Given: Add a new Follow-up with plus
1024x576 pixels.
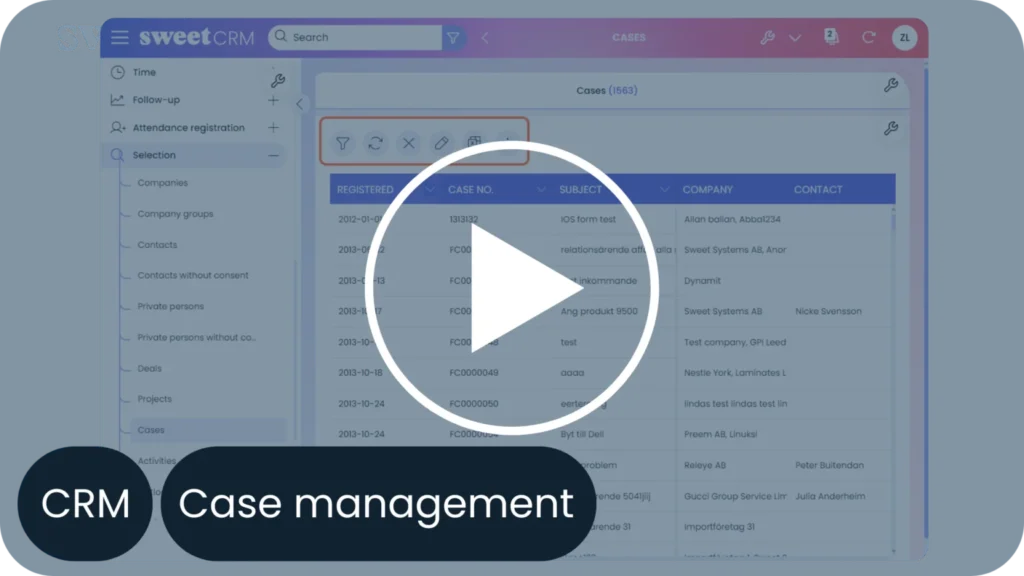Looking at the screenshot, I should pyautogui.click(x=273, y=100).
